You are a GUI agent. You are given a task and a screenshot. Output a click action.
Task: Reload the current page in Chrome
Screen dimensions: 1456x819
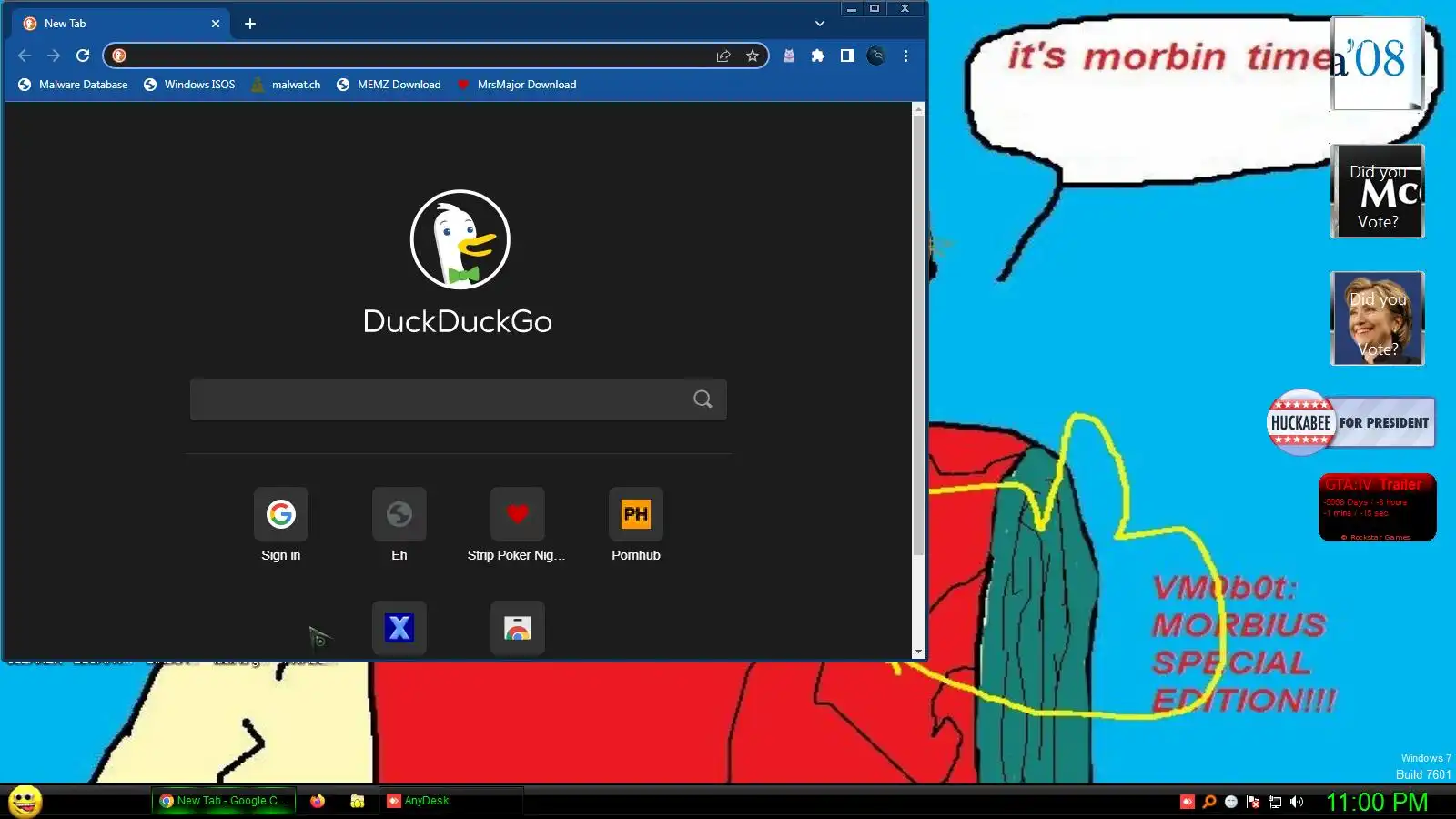tap(83, 56)
